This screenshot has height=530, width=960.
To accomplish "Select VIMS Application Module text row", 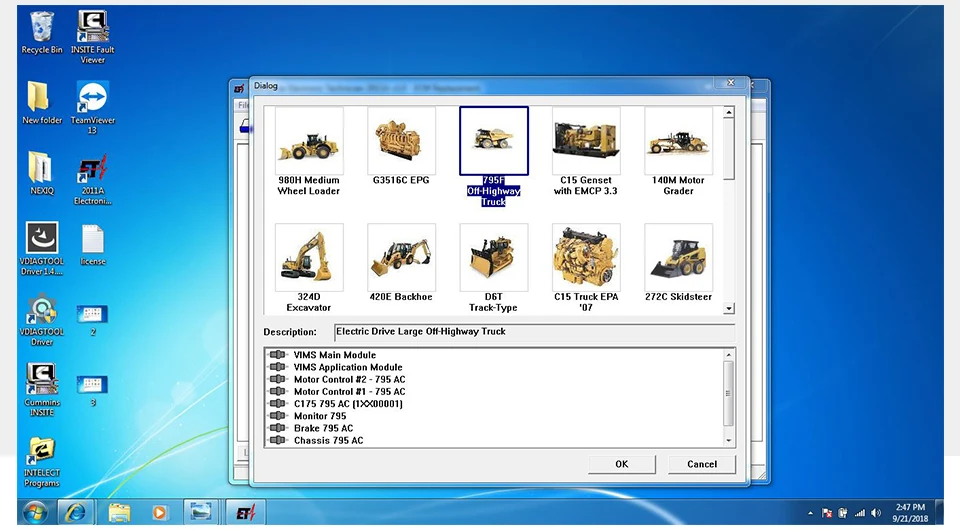I will point(348,367).
